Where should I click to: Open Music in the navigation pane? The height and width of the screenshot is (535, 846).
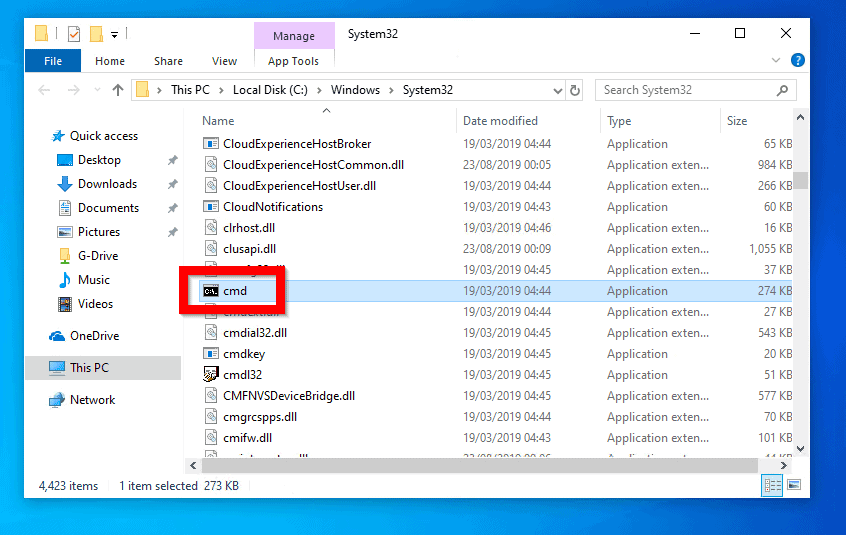pyautogui.click(x=93, y=280)
